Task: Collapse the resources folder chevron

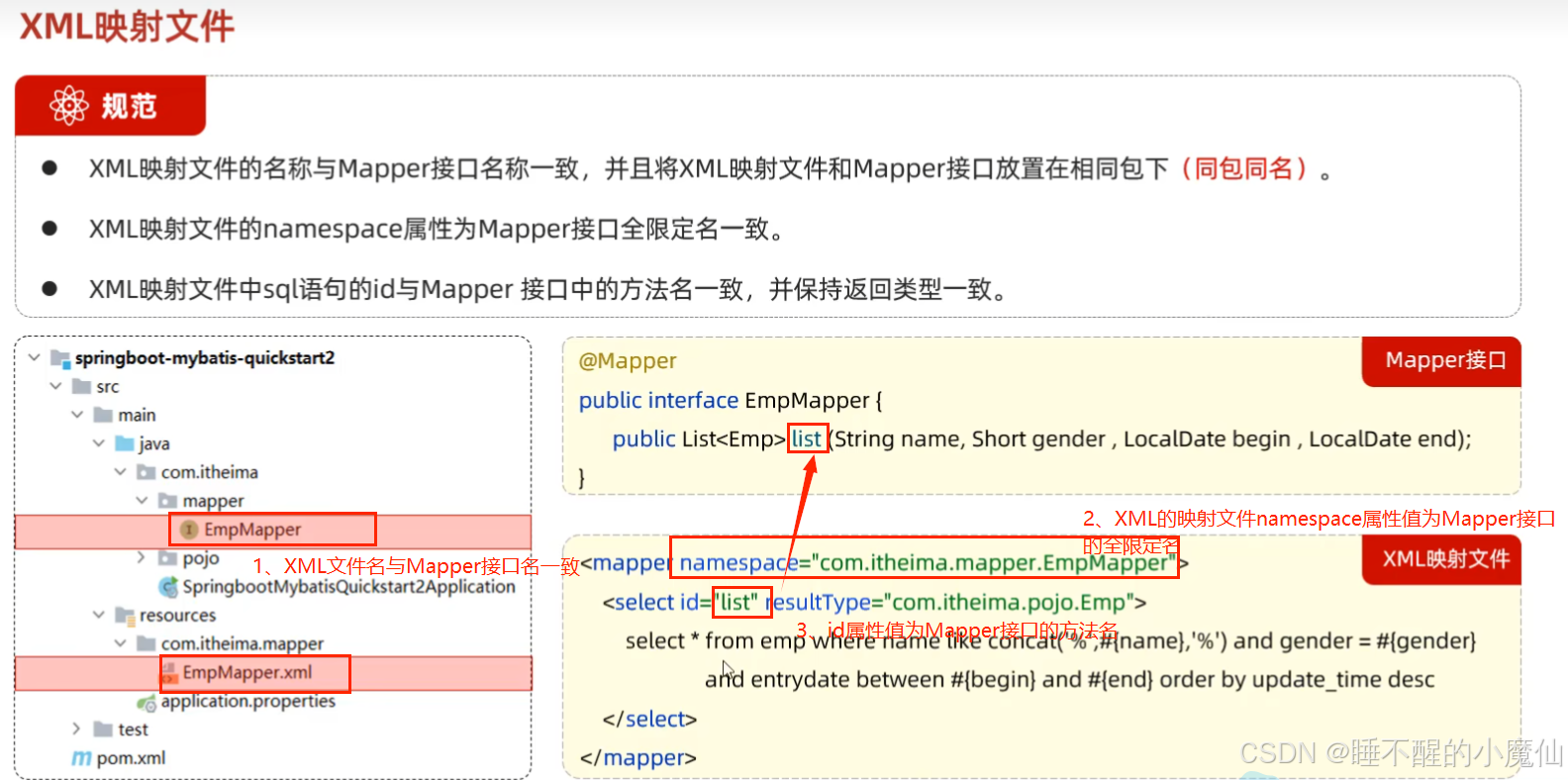Action: [98, 615]
